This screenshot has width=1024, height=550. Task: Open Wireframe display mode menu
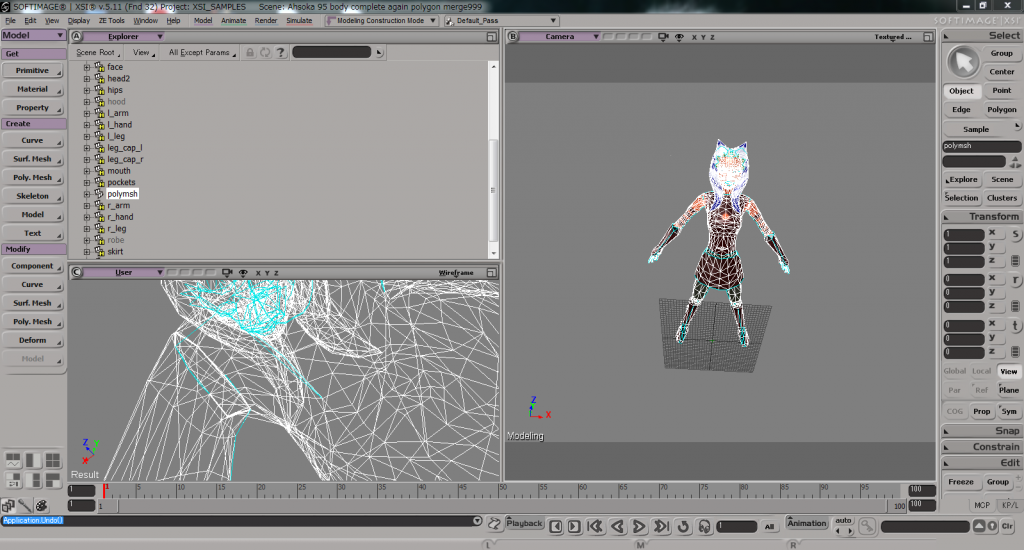(456, 272)
